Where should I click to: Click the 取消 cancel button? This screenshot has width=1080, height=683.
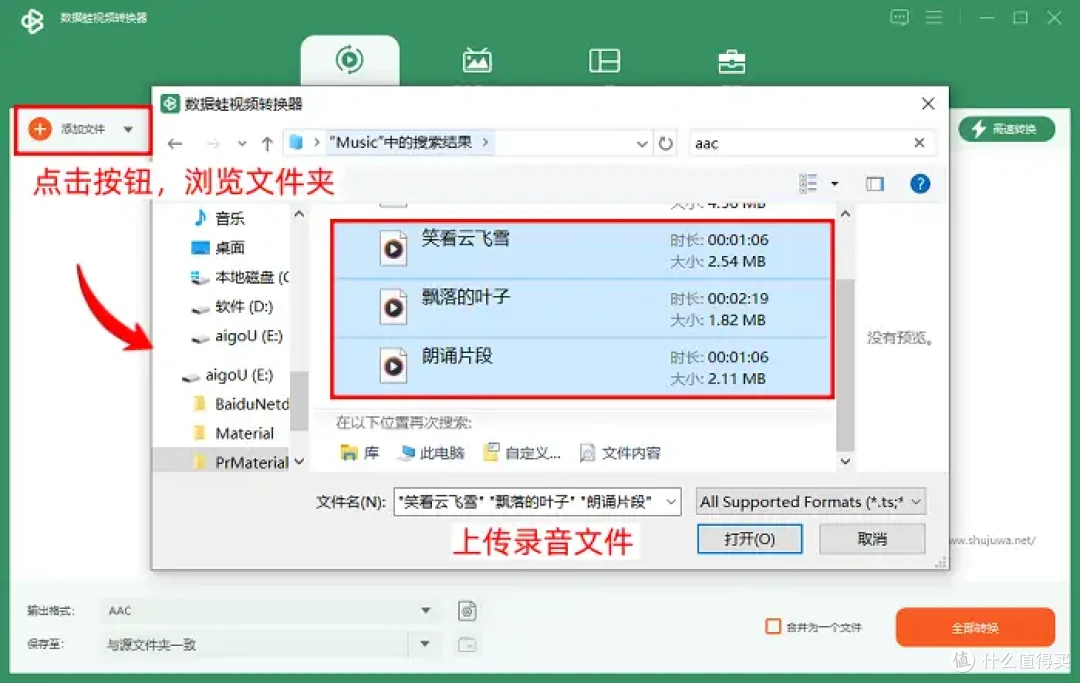pos(872,539)
